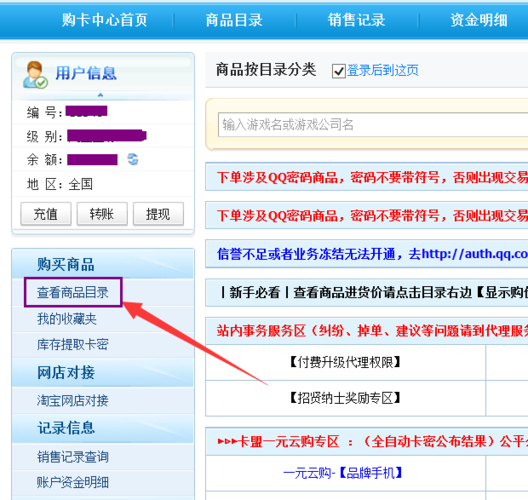This screenshot has height=500, width=528.
Task: Open 查看商品目录 link
Action: coord(73,292)
